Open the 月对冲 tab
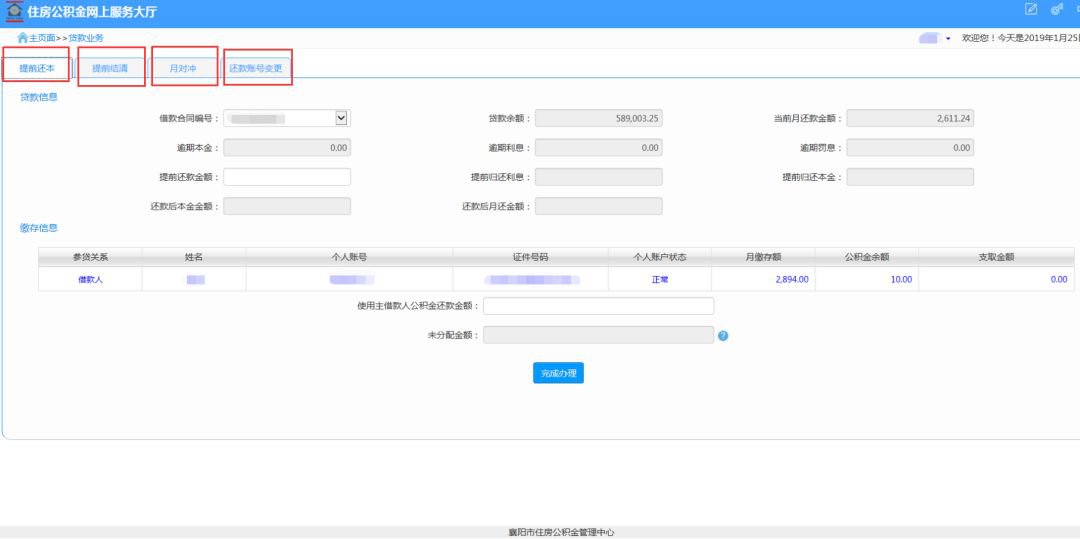Image resolution: width=1080 pixels, height=539 pixels. coord(183,68)
